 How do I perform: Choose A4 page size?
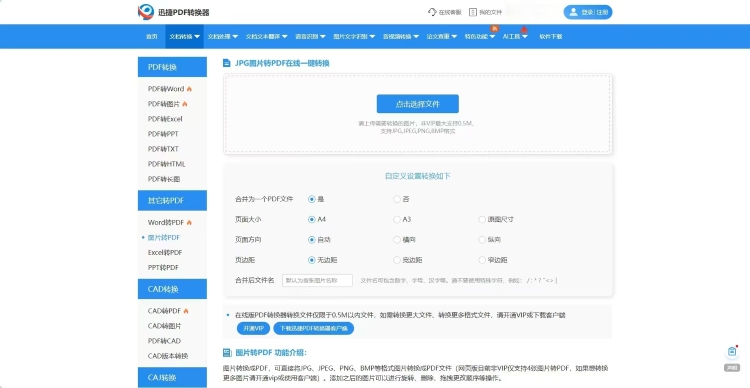click(312, 220)
